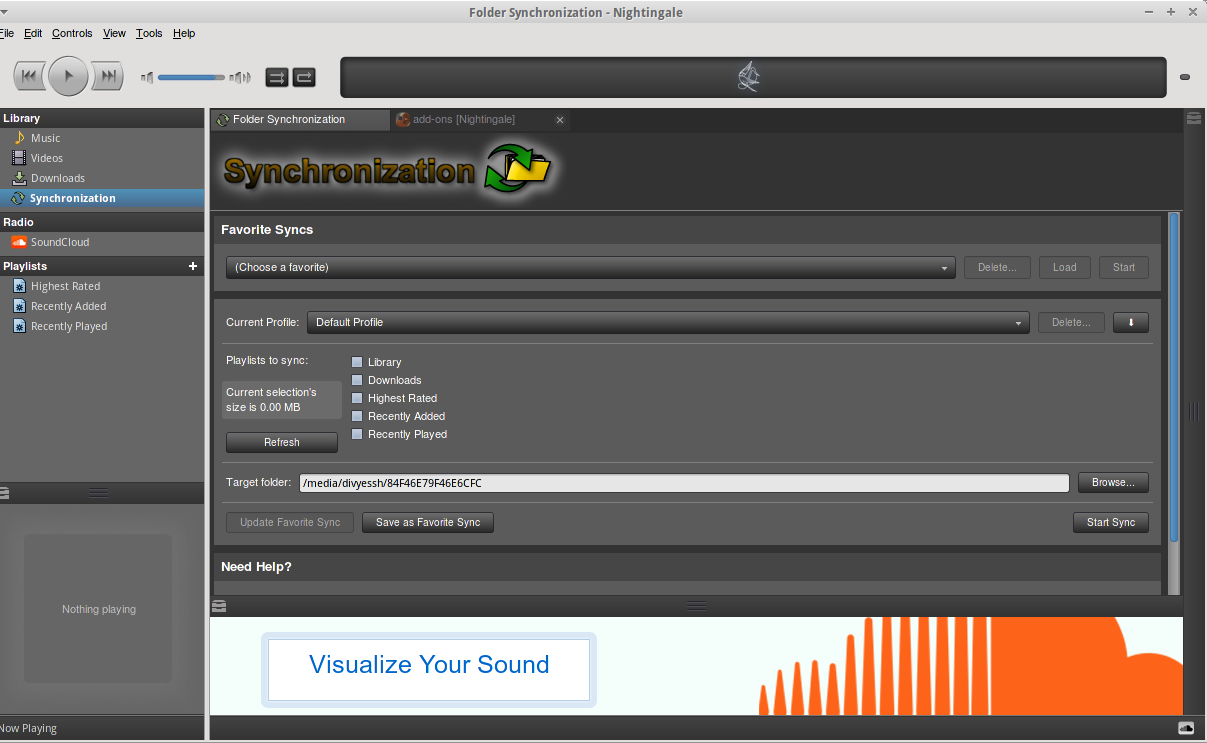The height and width of the screenshot is (743, 1207).
Task: Adjust the volume slider
Action: click(192, 77)
